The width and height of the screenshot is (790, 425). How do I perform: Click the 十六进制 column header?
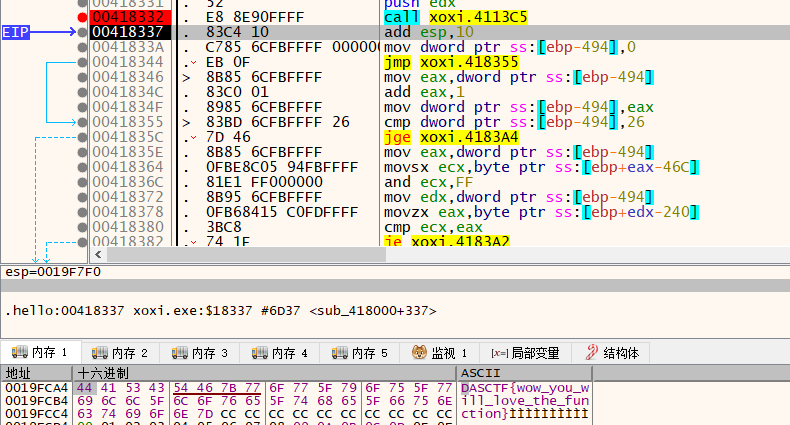coord(265,373)
